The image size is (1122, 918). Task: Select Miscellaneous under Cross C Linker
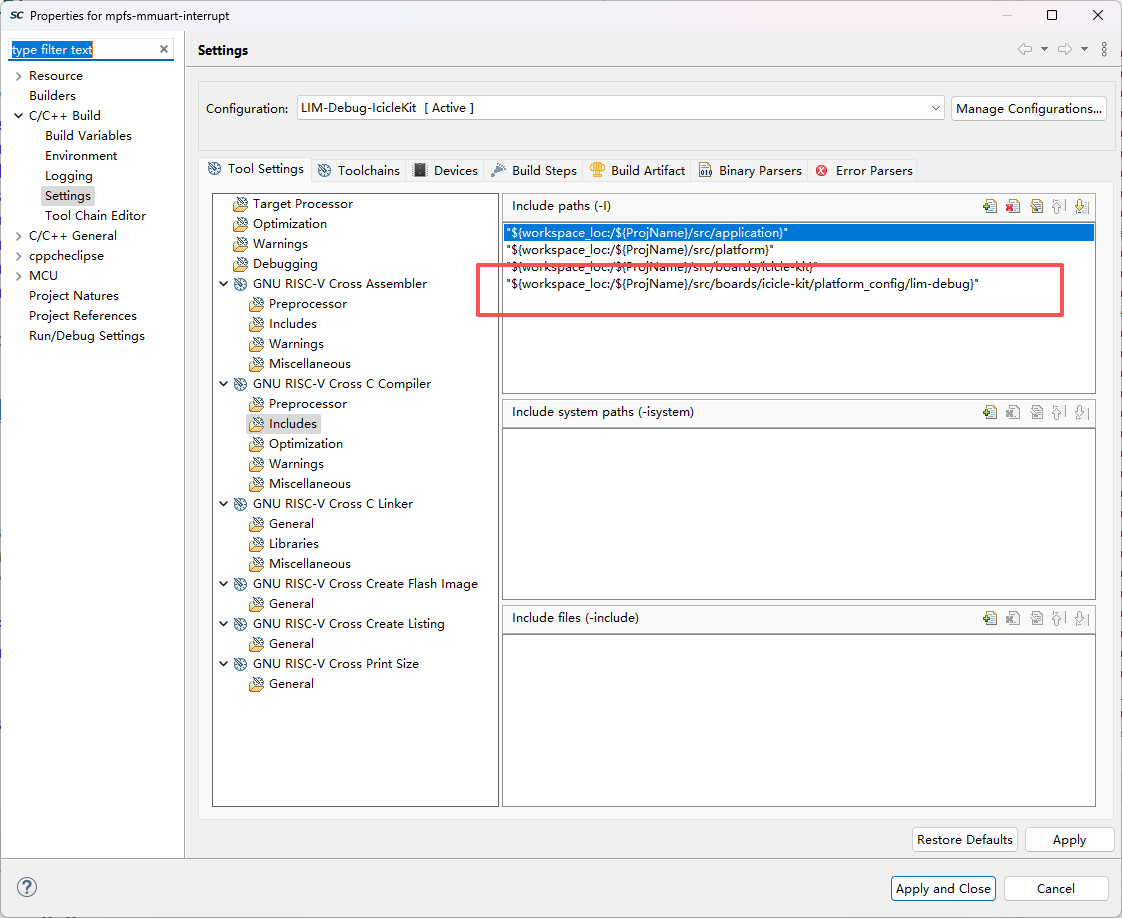coord(309,565)
